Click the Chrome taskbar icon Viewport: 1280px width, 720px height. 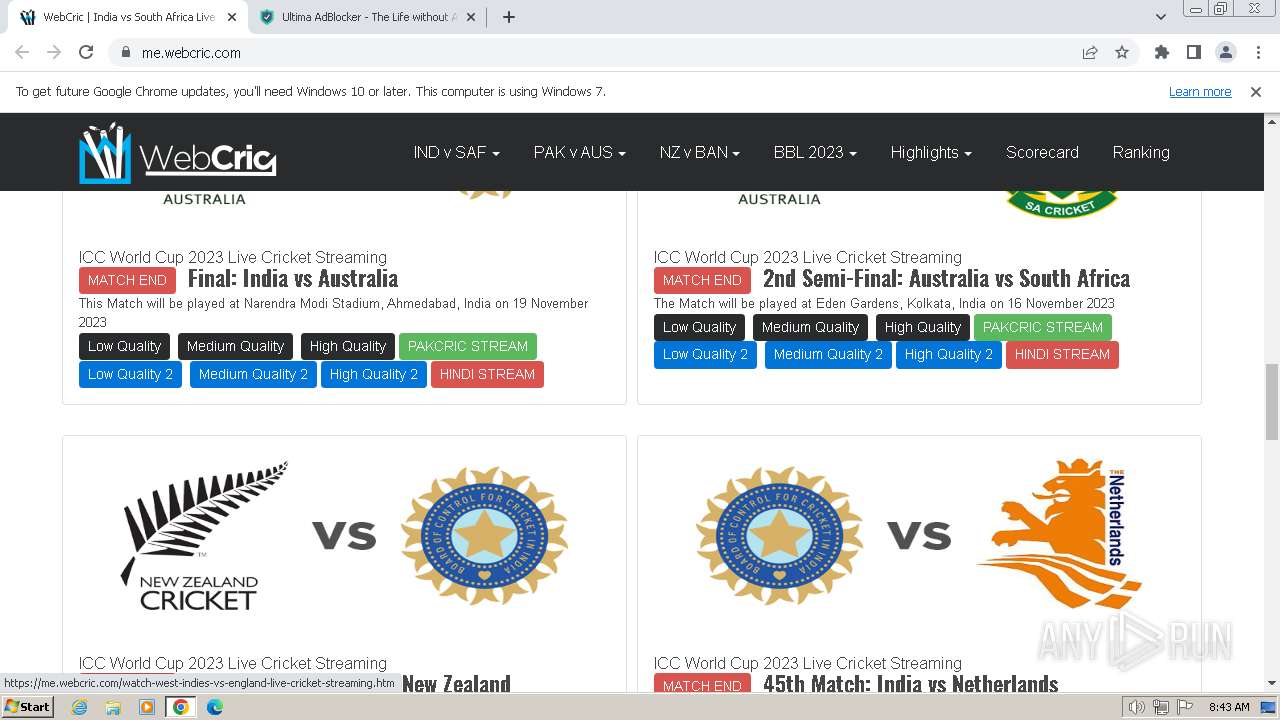point(180,707)
